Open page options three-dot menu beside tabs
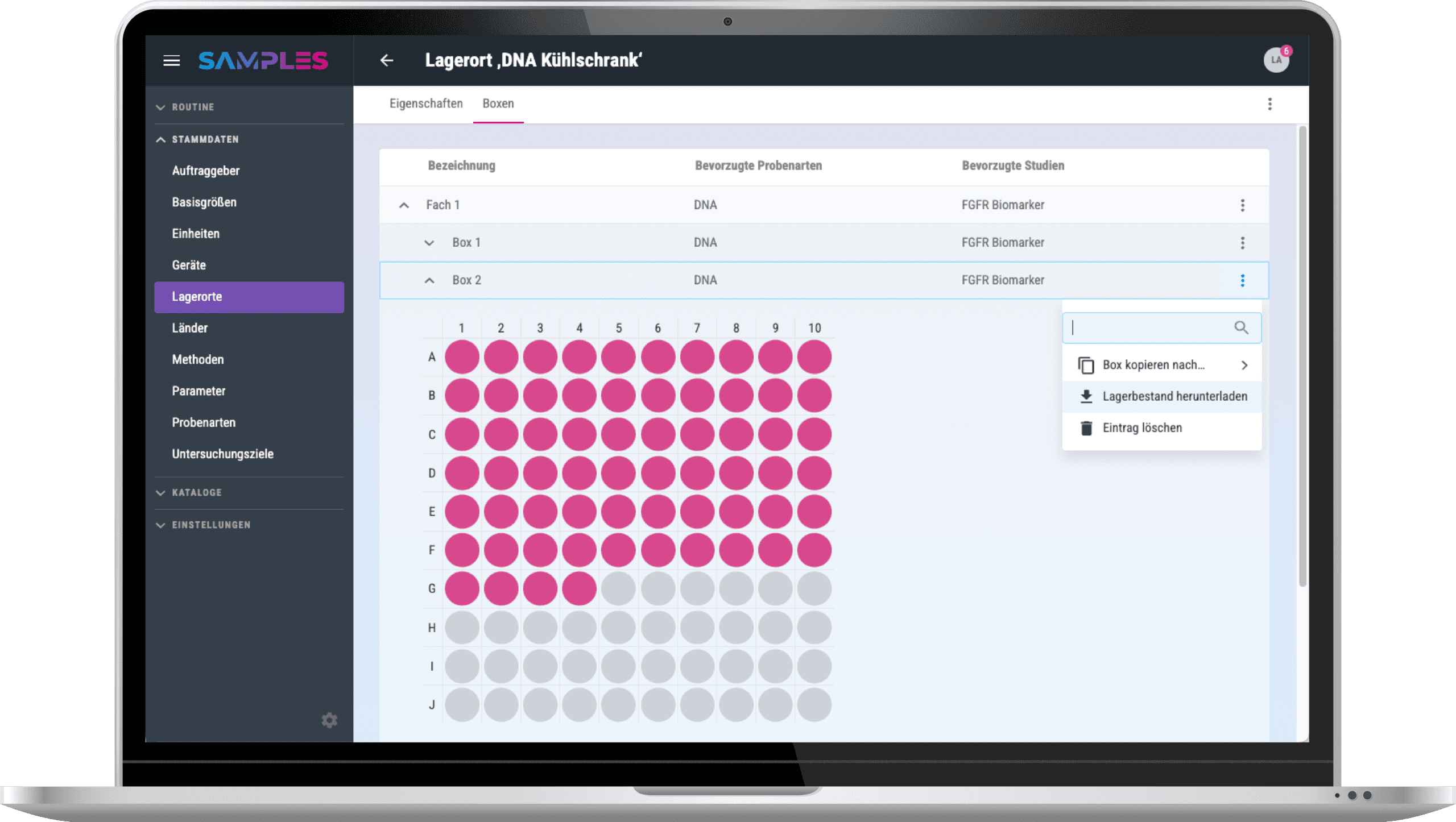The width and height of the screenshot is (1456, 822). [1269, 104]
